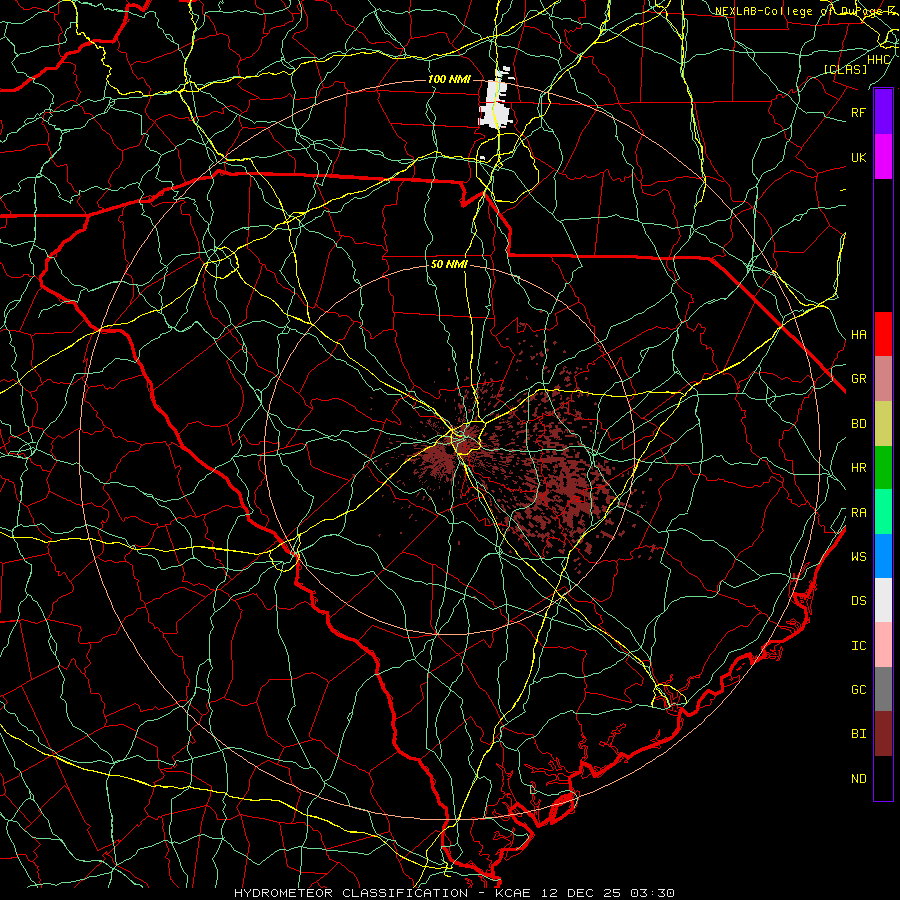Select the yellow BD legend swatch
This screenshot has height=900, width=900.
coord(883,423)
